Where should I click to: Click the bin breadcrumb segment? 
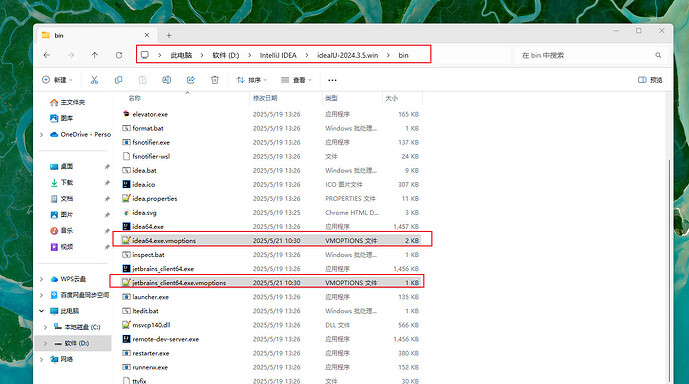[403, 55]
